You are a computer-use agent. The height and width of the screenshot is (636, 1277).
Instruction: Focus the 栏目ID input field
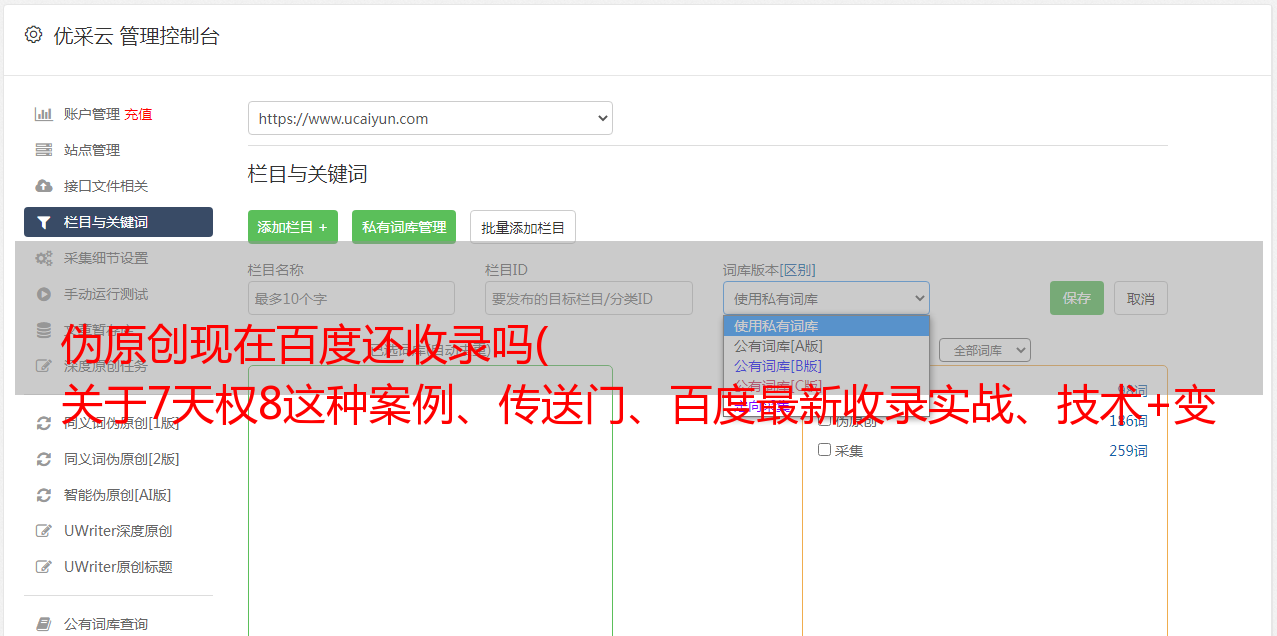click(x=589, y=298)
